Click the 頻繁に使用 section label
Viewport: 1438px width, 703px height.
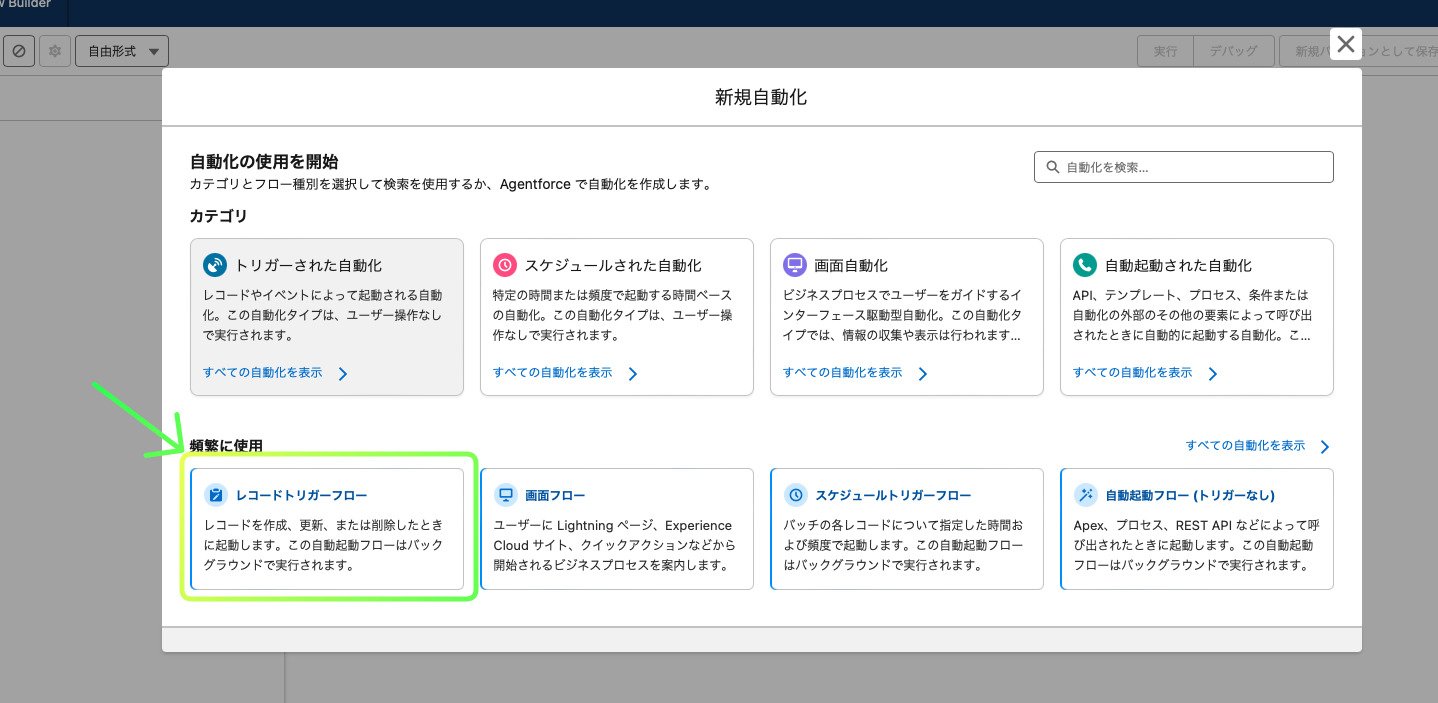(226, 445)
